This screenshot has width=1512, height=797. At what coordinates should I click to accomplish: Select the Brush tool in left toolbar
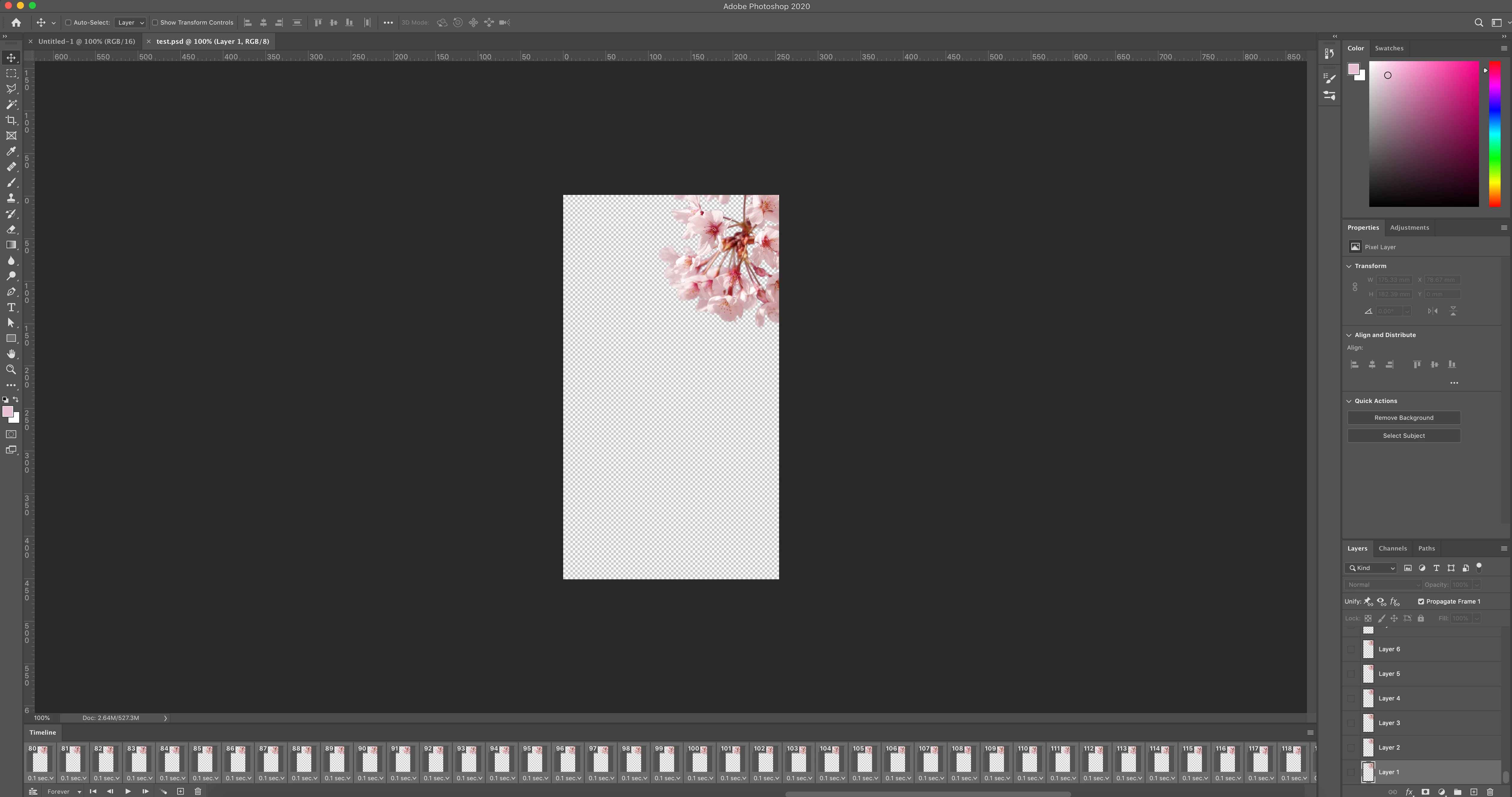(x=11, y=183)
